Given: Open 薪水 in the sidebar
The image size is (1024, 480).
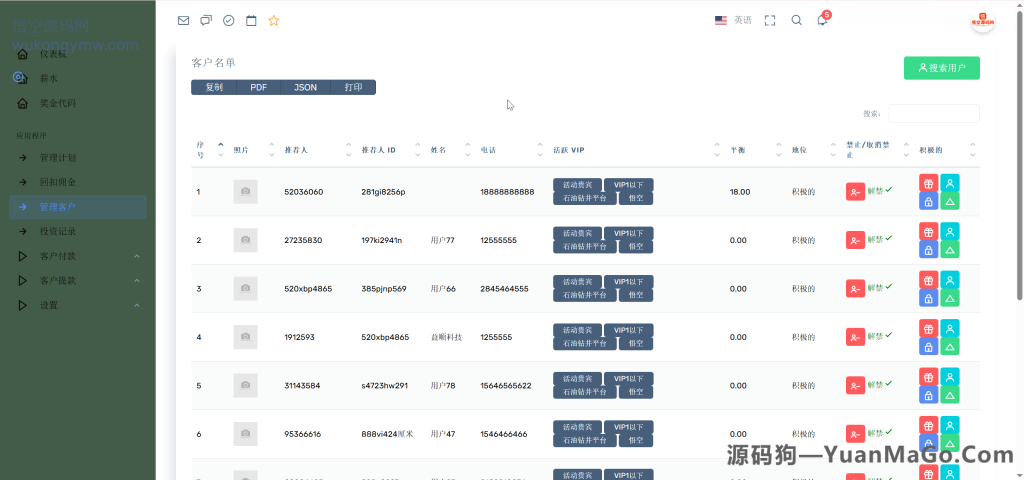Looking at the screenshot, I should 78,78.
